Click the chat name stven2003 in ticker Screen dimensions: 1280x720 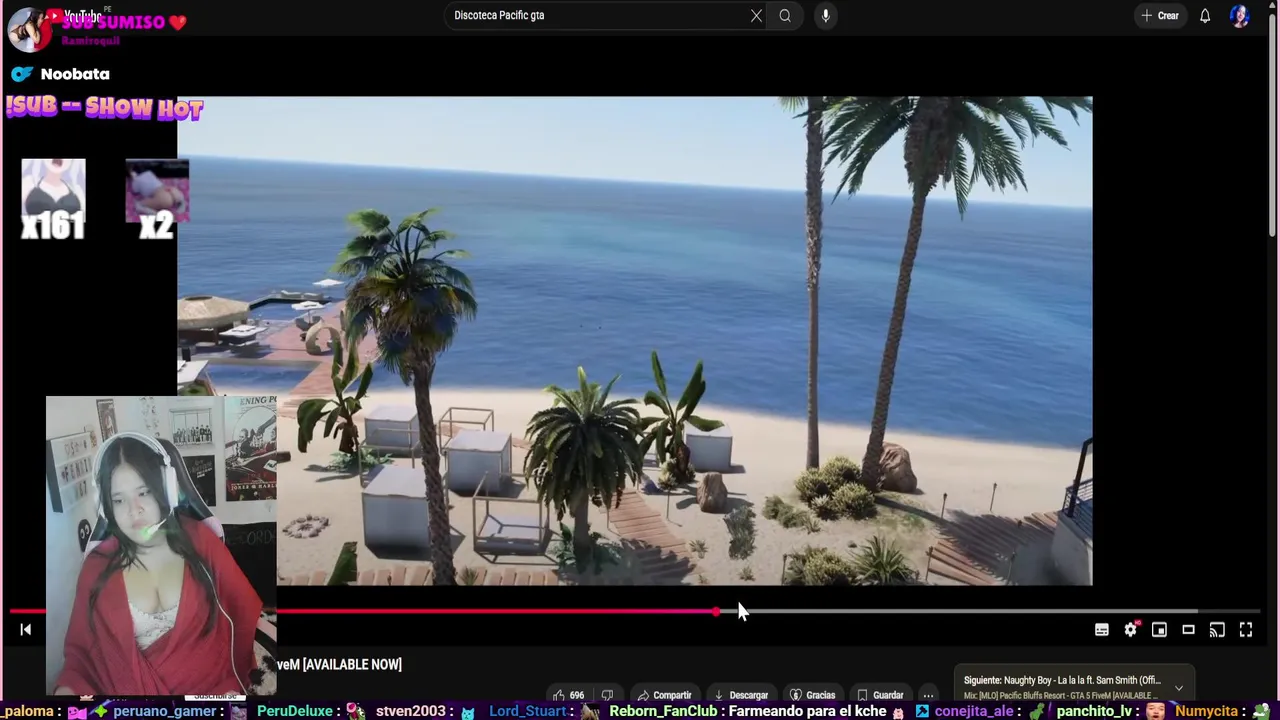pyautogui.click(x=410, y=711)
